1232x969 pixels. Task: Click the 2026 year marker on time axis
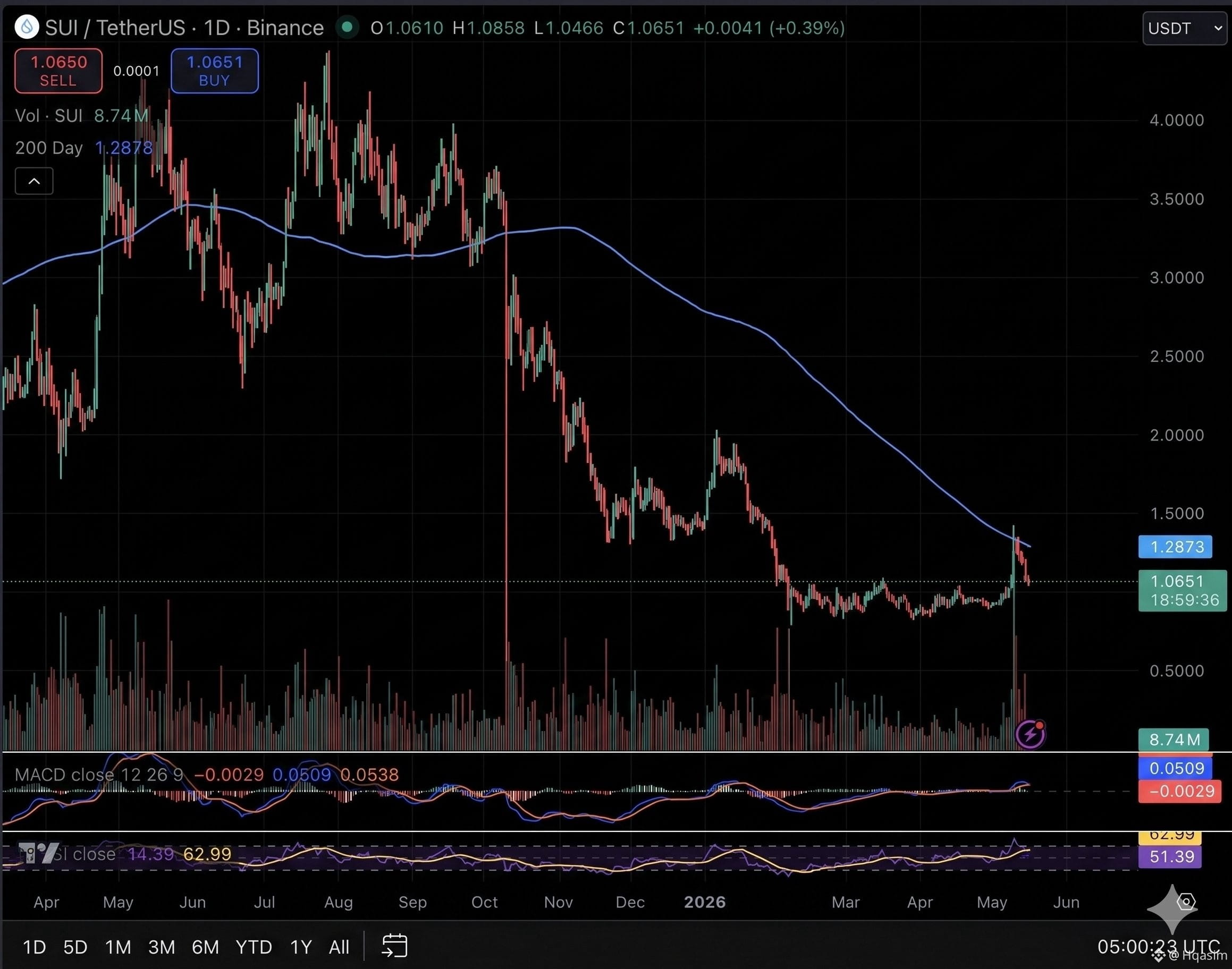pyautogui.click(x=705, y=902)
